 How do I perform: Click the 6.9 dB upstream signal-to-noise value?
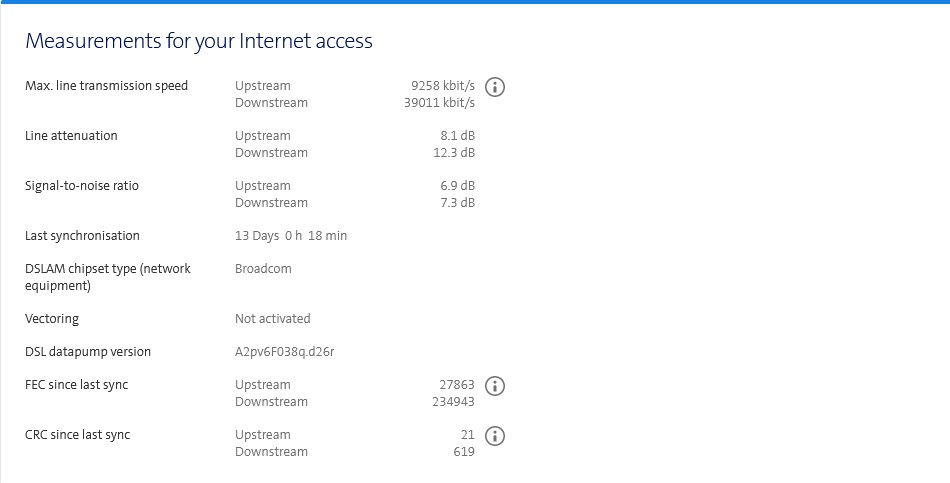pyautogui.click(x=461, y=186)
